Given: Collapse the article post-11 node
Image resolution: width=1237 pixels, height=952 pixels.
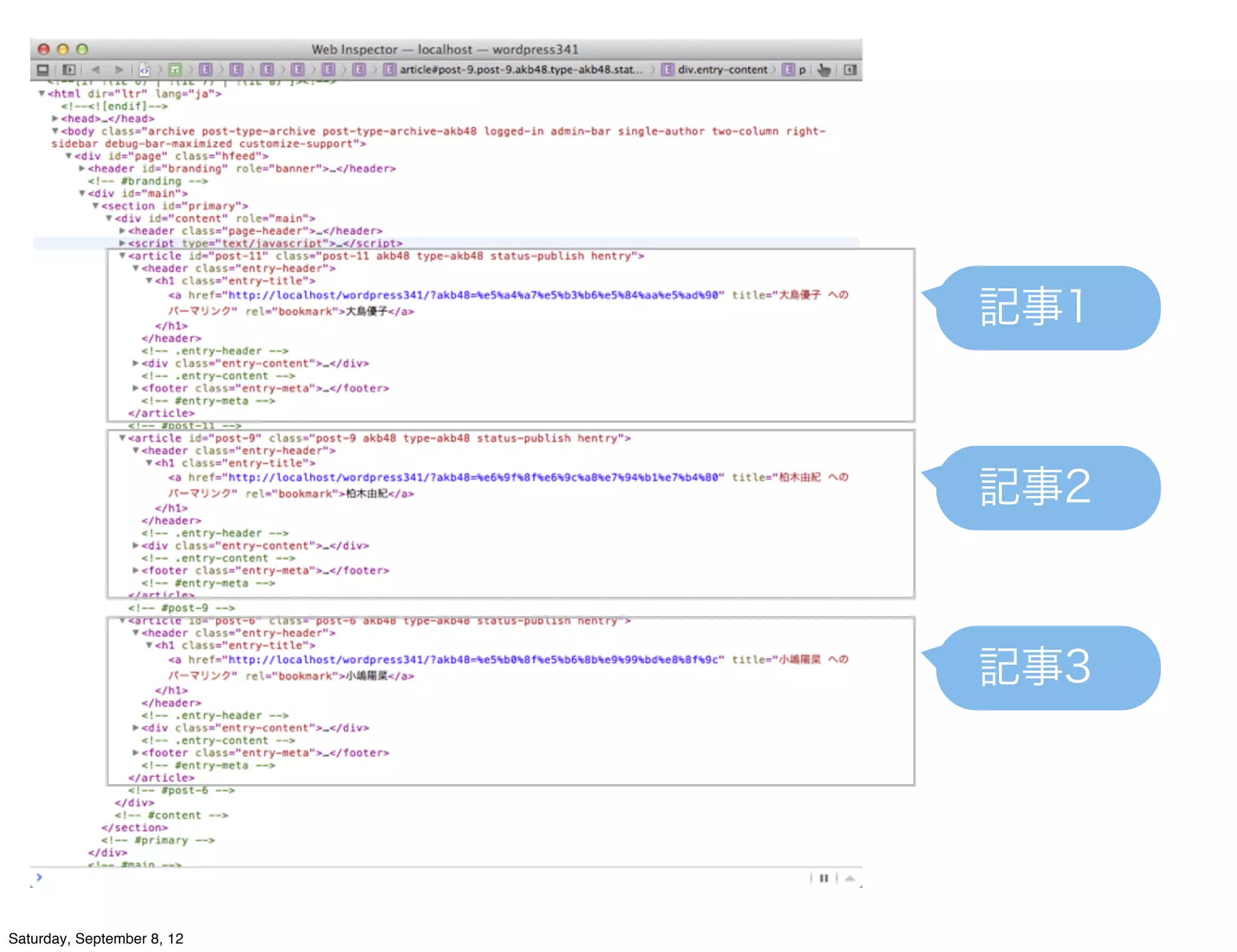Looking at the screenshot, I should [123, 256].
